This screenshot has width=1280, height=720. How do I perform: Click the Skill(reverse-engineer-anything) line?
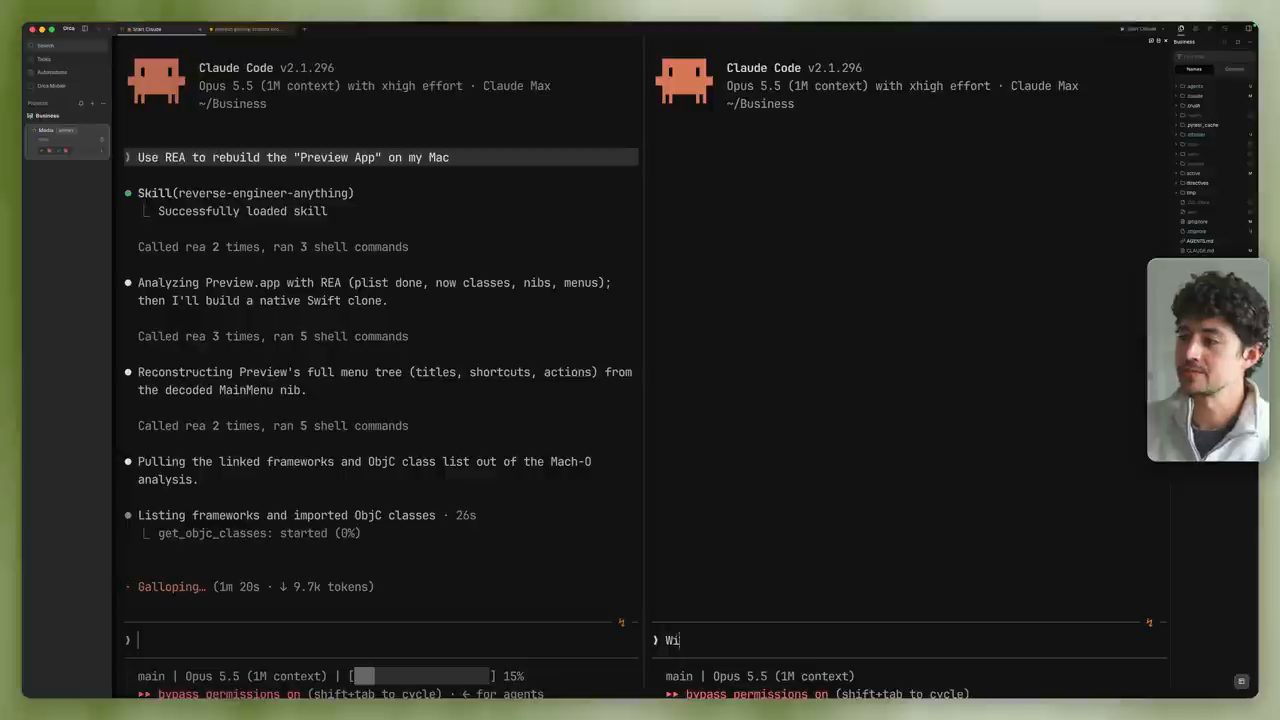(240, 193)
